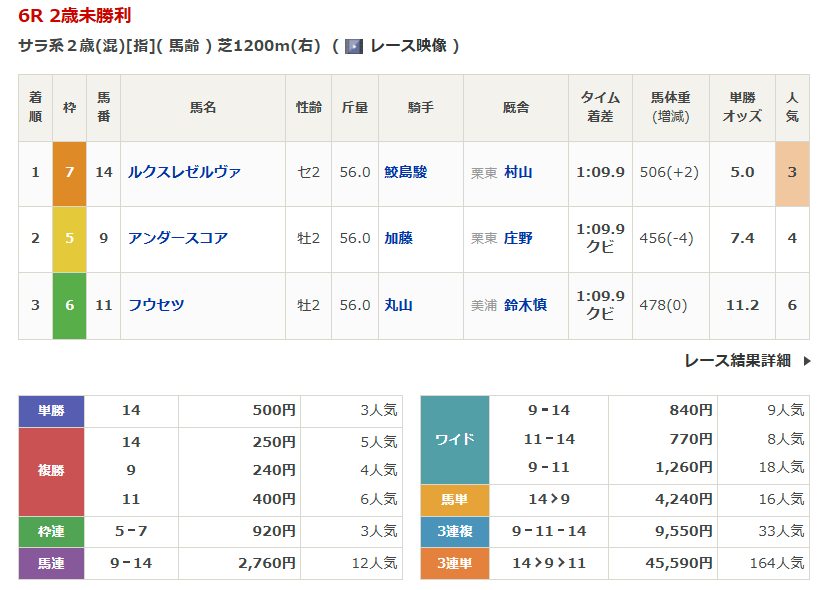Open horse アンダースコア page

(178, 238)
